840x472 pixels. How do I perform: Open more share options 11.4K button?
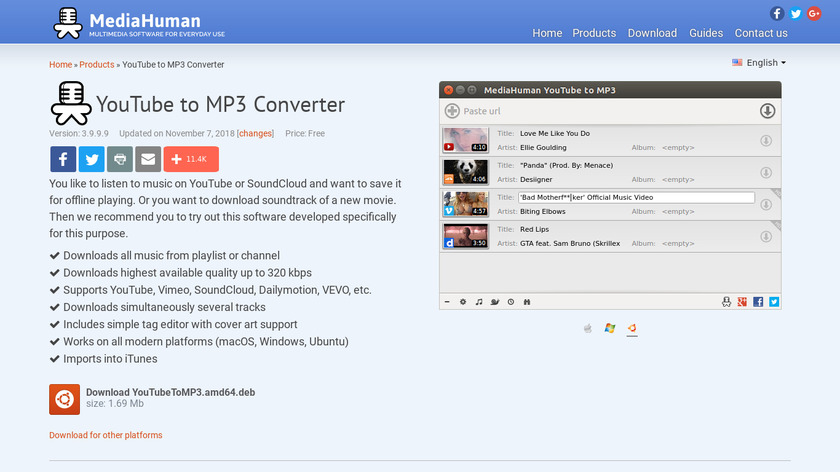191,159
